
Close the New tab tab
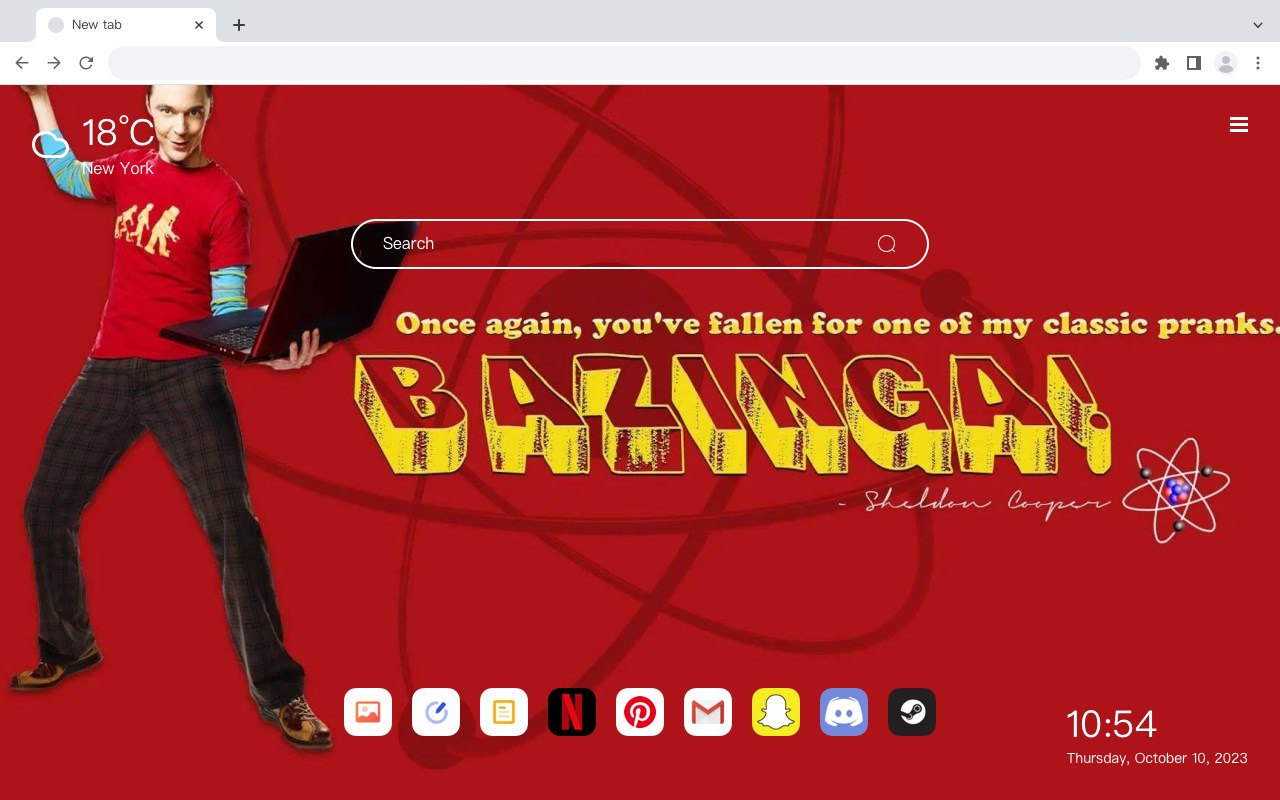pyautogui.click(x=199, y=25)
